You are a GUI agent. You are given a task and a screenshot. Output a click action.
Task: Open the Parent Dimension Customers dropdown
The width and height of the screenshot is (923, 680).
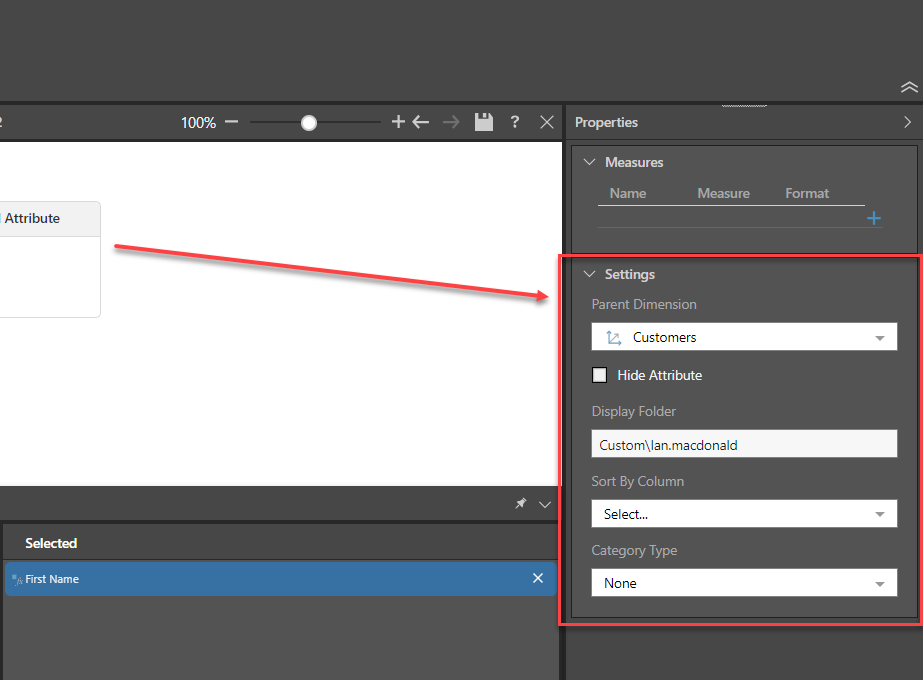coord(744,337)
